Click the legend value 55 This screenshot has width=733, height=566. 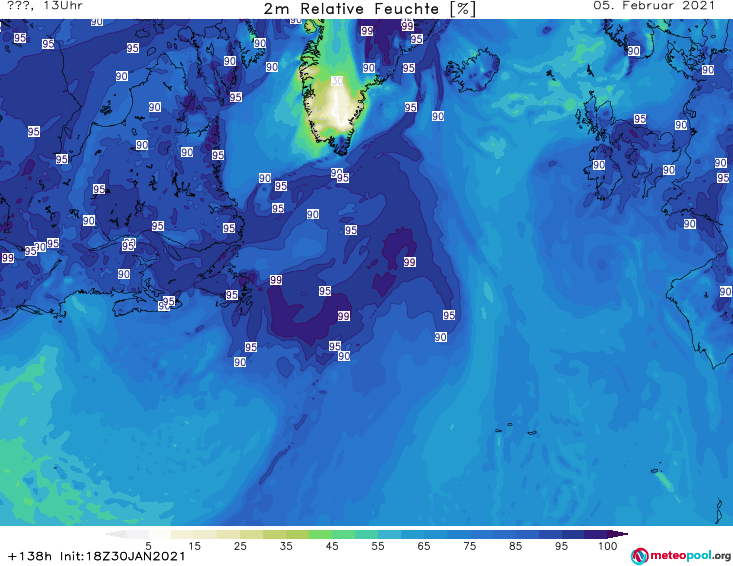(x=378, y=546)
